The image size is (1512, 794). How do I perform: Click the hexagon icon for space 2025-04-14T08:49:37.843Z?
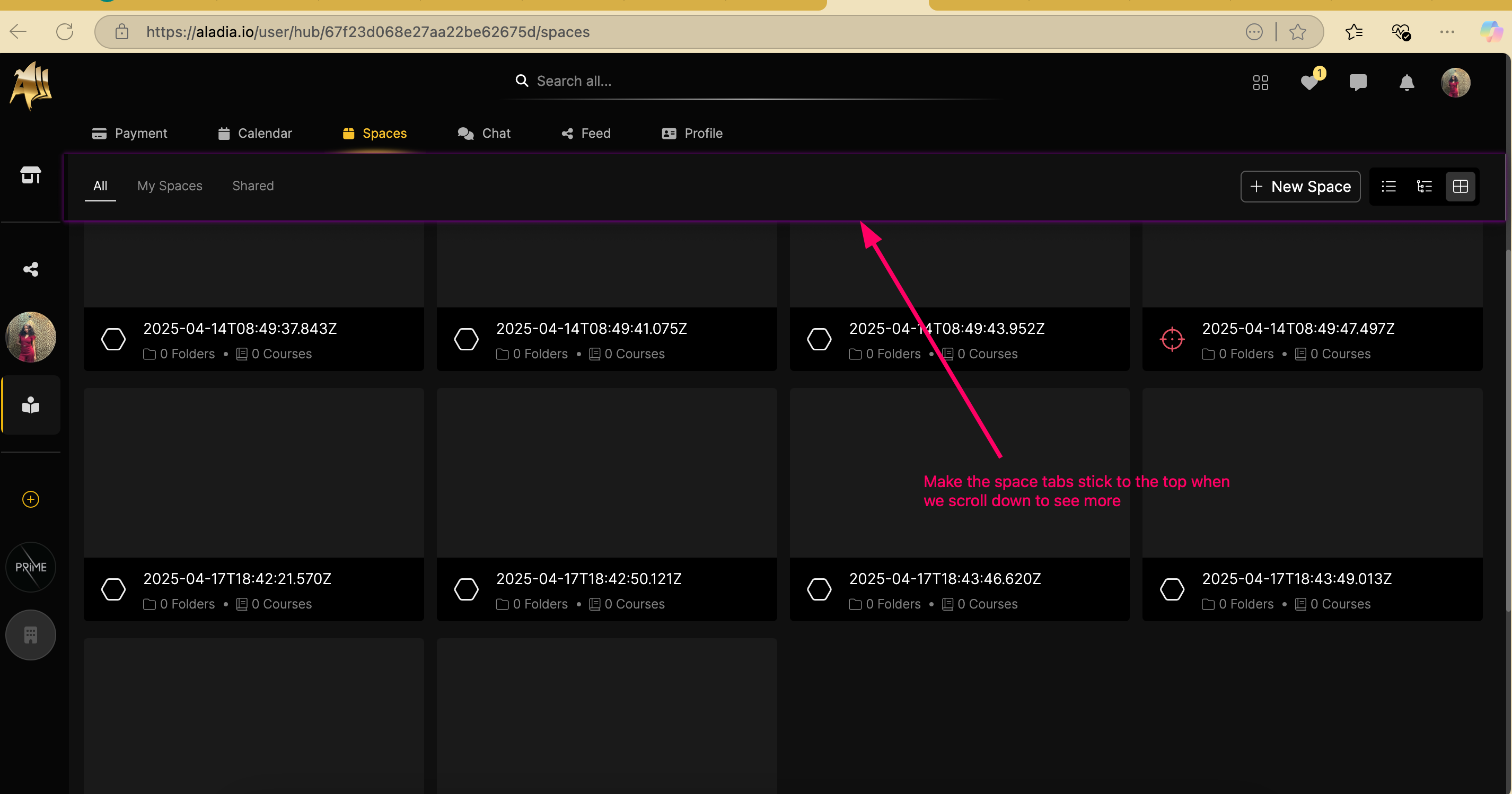pos(113,339)
